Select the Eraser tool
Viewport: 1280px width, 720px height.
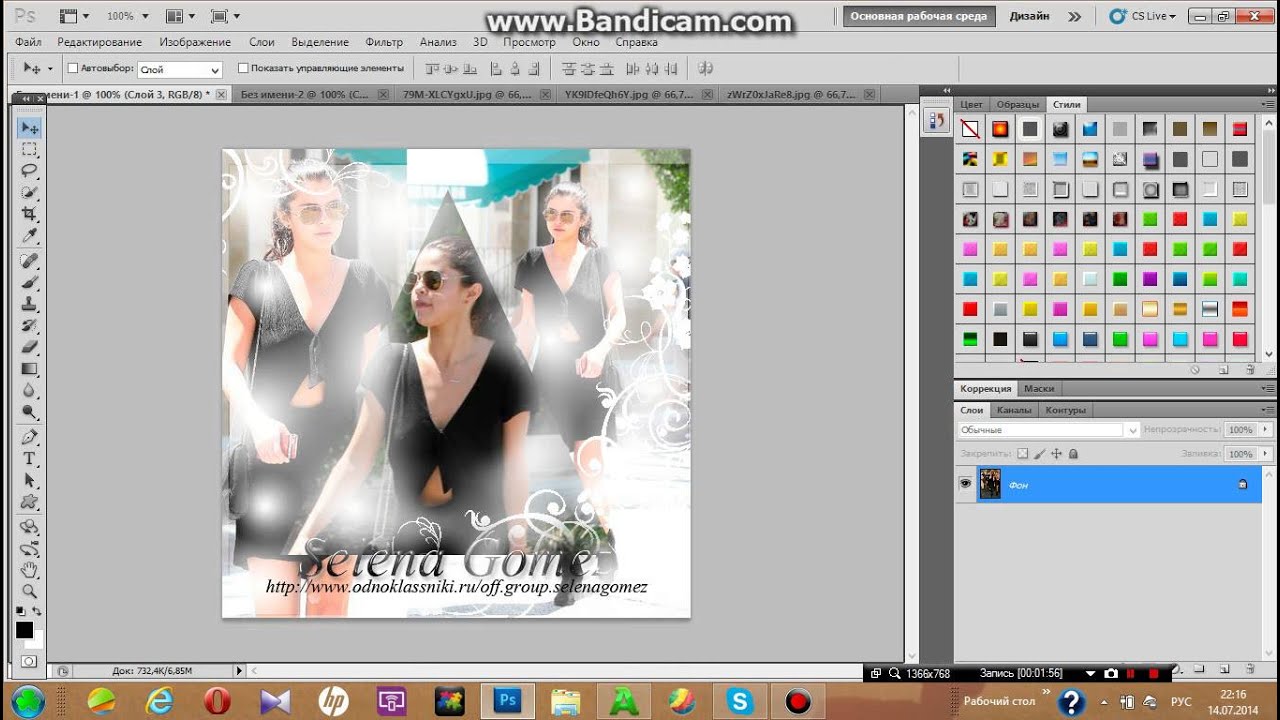pyautogui.click(x=29, y=348)
